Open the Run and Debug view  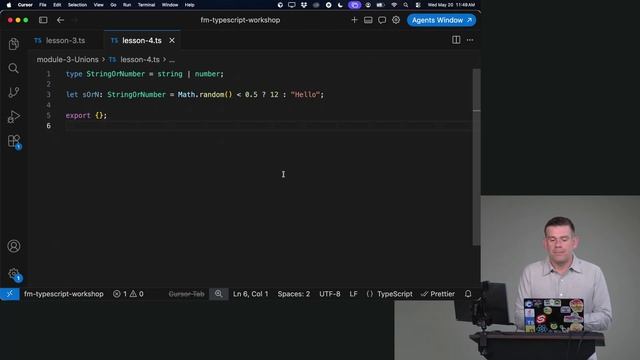click(x=13, y=117)
